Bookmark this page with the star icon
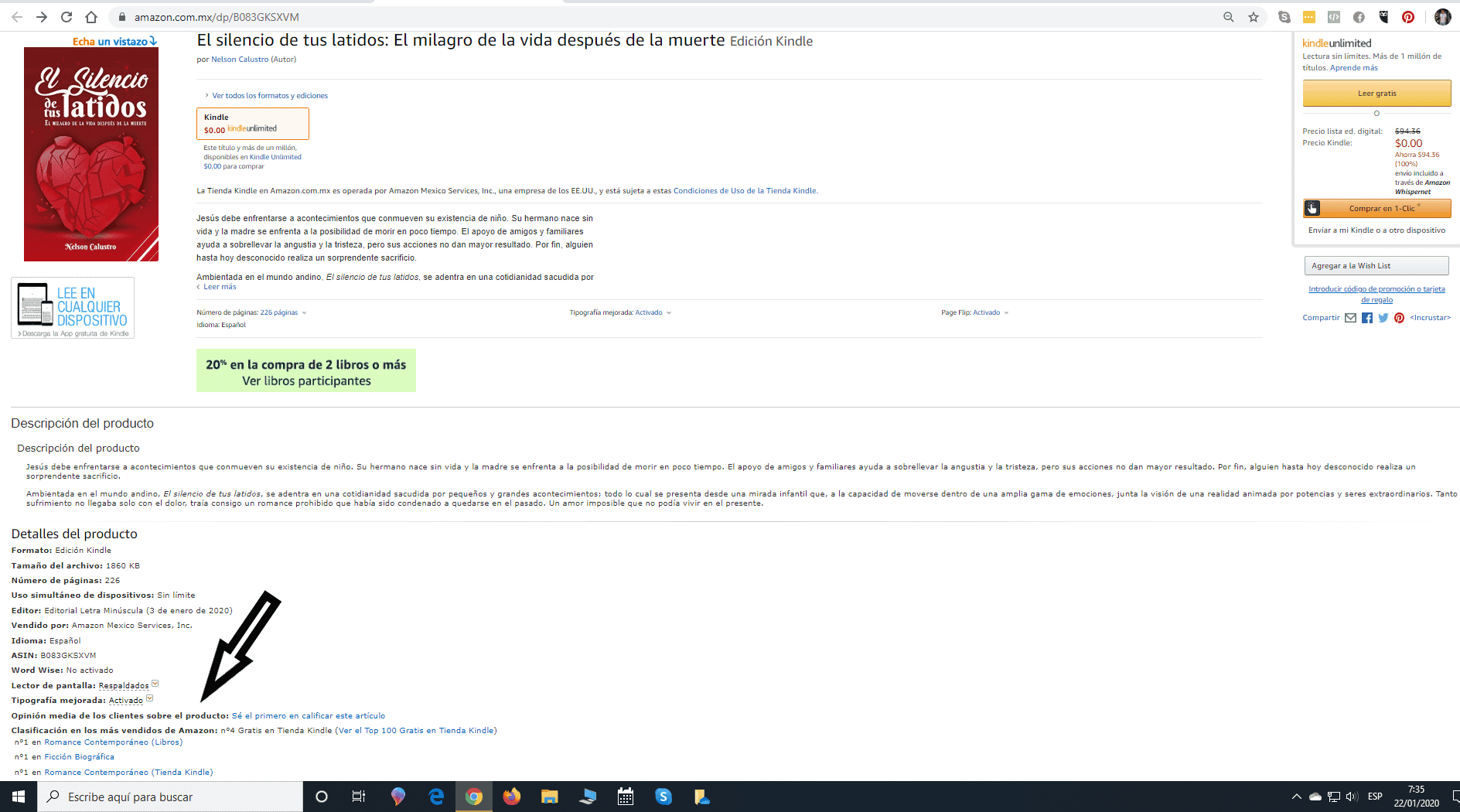Image resolution: width=1460 pixels, height=812 pixels. pos(1254,17)
